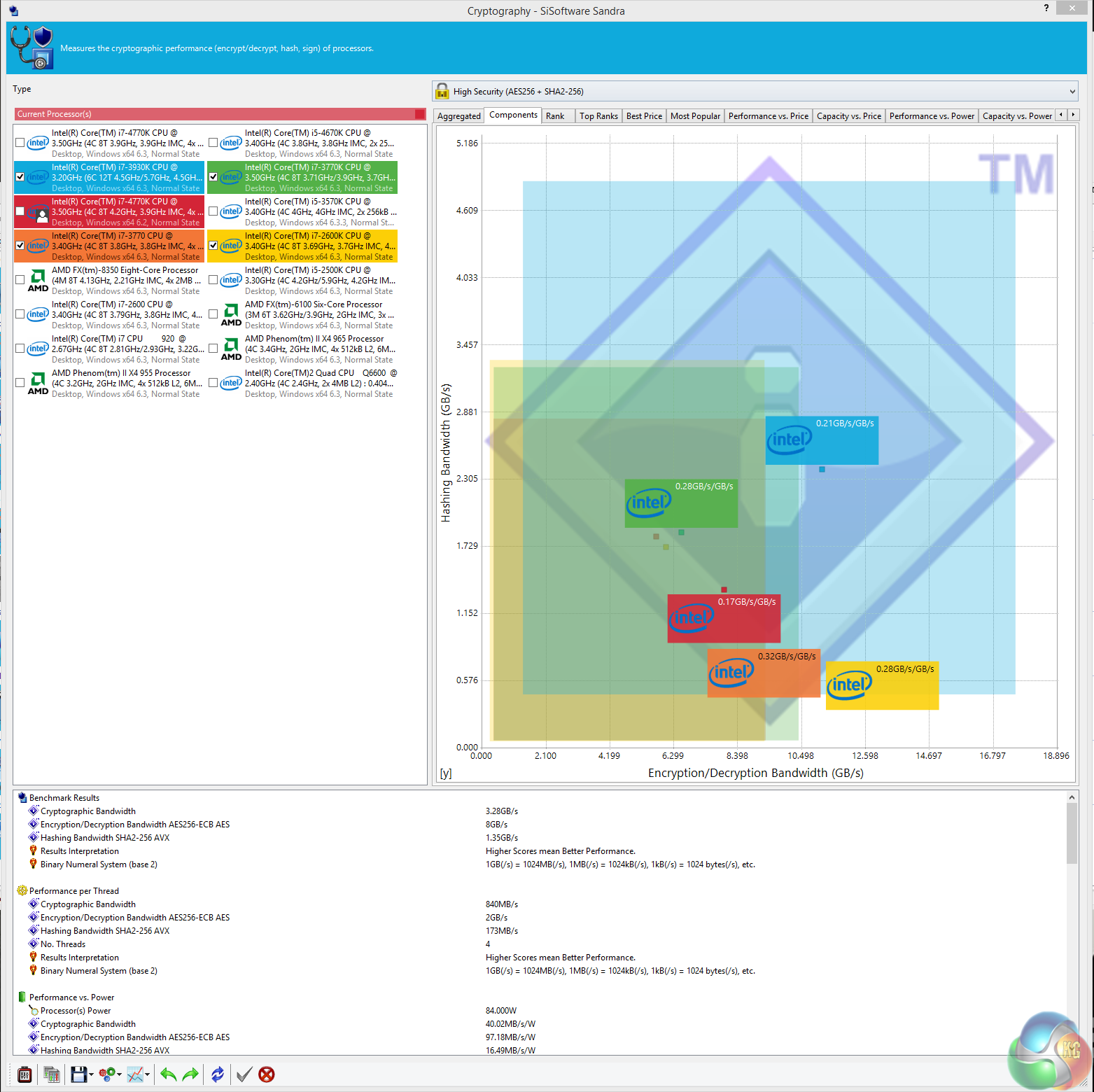1094x1092 pixels.
Task: Open the dropdown arrow next to save icon
Action: pyautogui.click(x=91, y=1074)
